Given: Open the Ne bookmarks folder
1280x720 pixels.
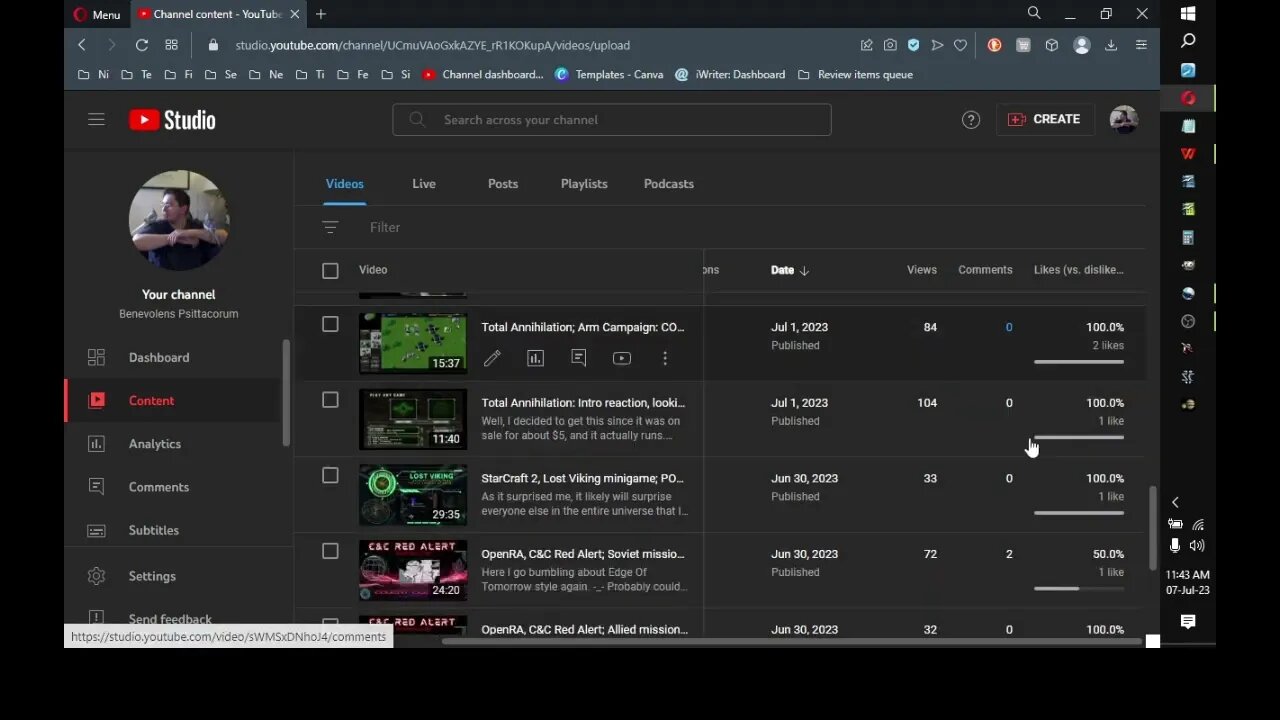Looking at the screenshot, I should point(265,74).
